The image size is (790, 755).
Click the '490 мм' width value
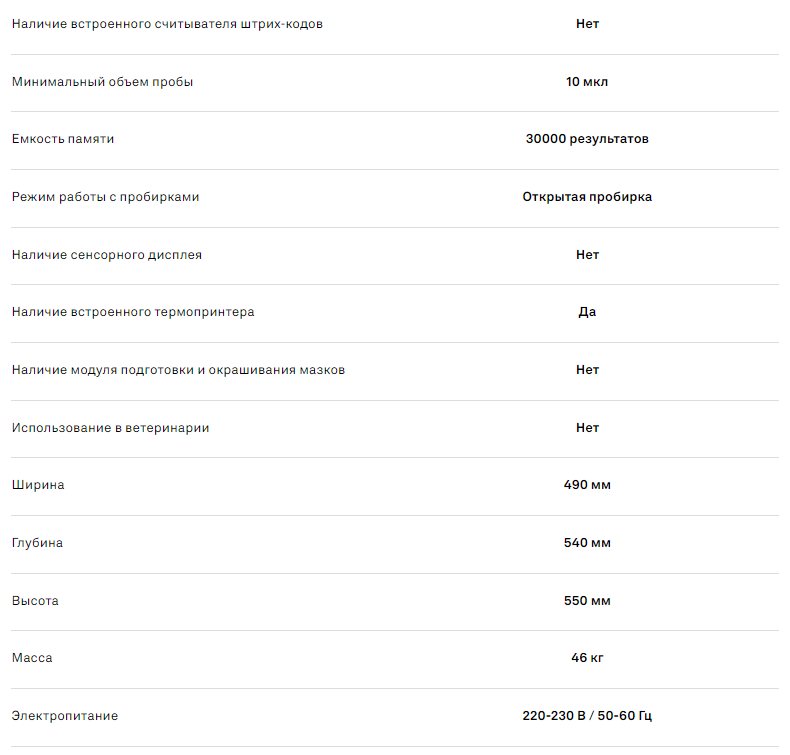tap(587, 485)
